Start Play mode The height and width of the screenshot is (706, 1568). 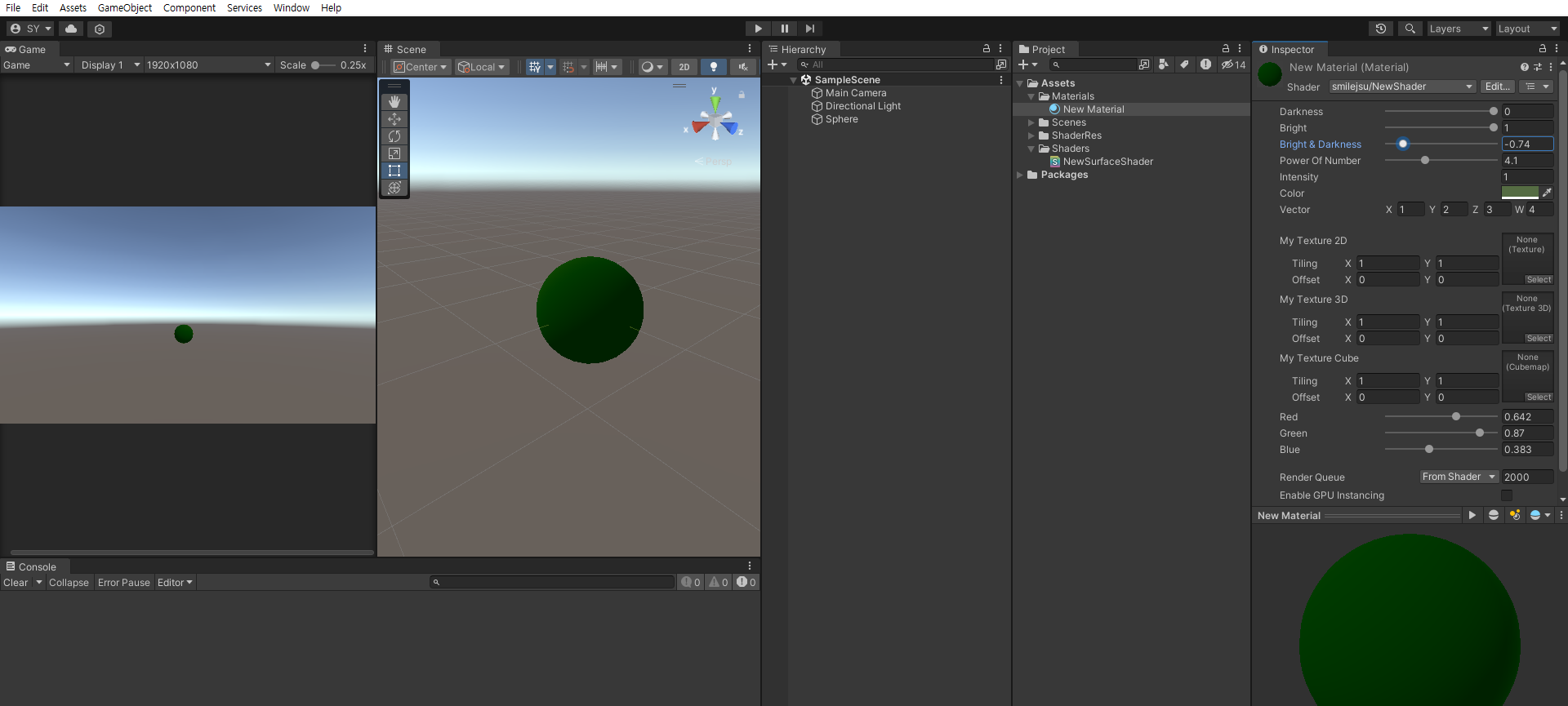click(758, 29)
